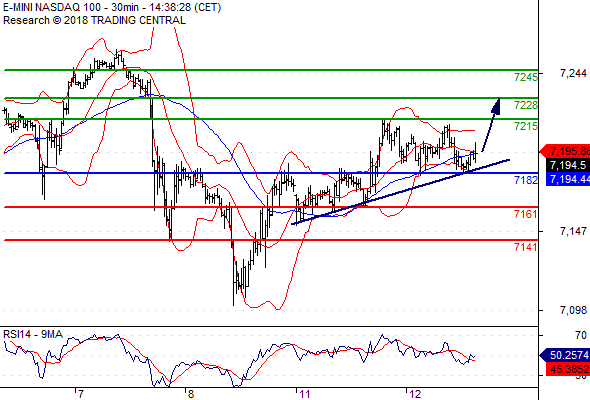
Task: Select the 7228 resistance level label
Action: tap(526, 105)
